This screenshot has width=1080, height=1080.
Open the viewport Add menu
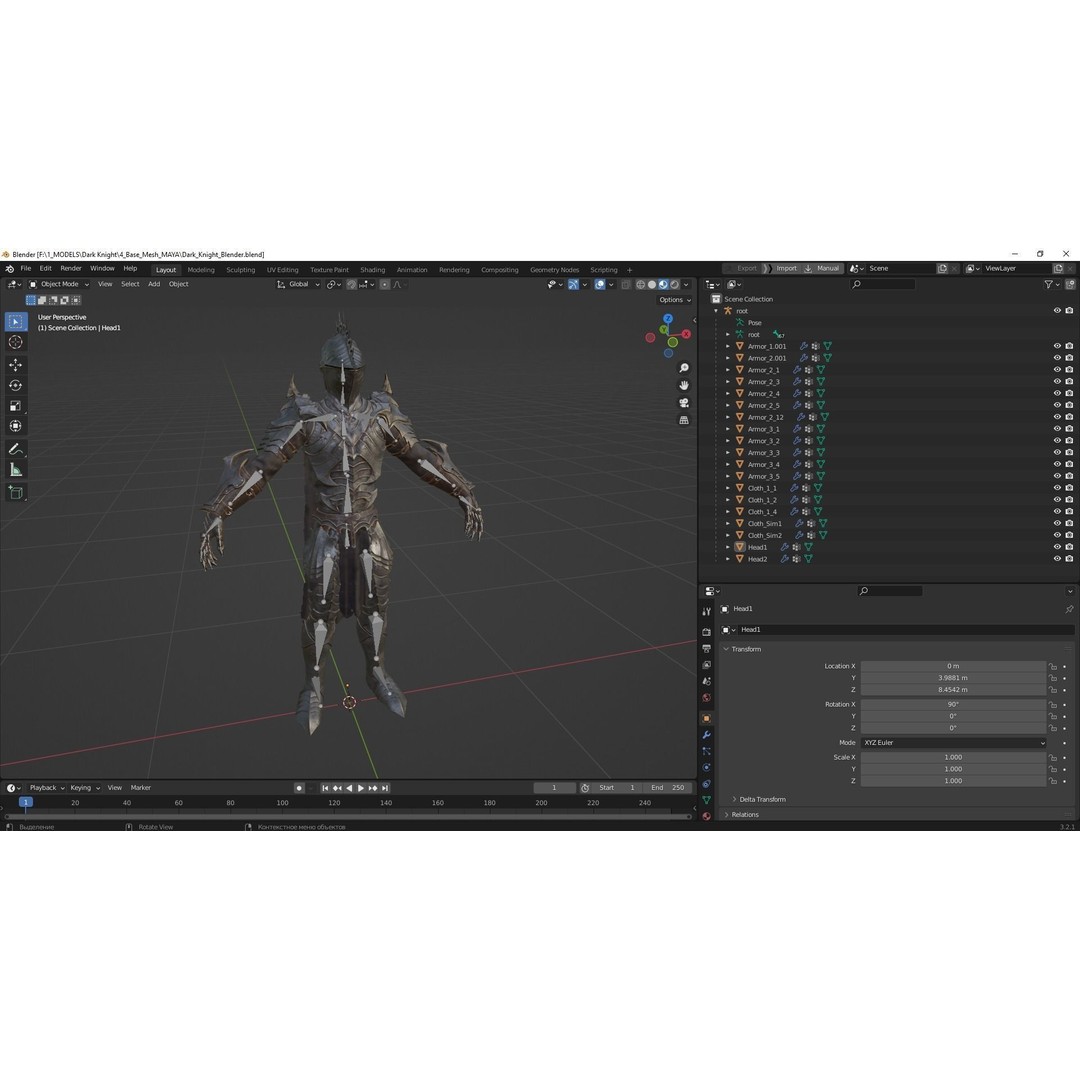154,284
